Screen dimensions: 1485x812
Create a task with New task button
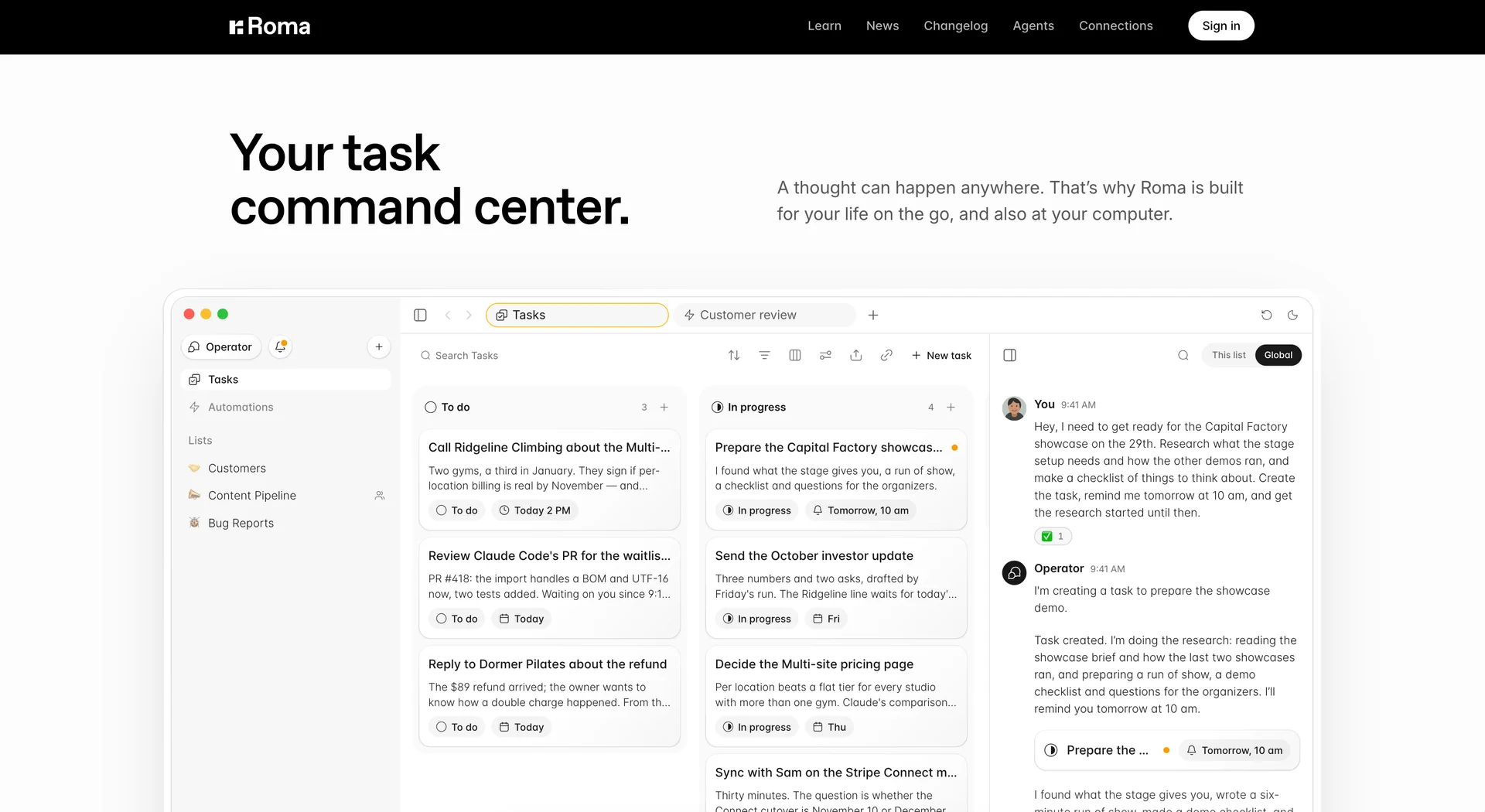[x=941, y=355]
